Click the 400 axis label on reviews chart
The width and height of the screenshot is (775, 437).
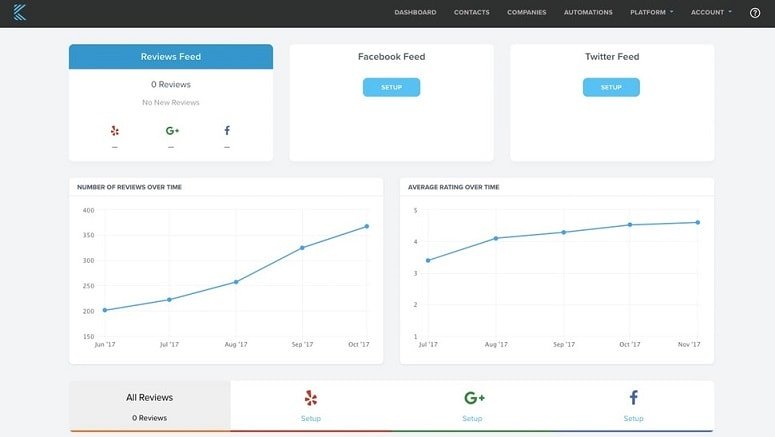tap(88, 210)
